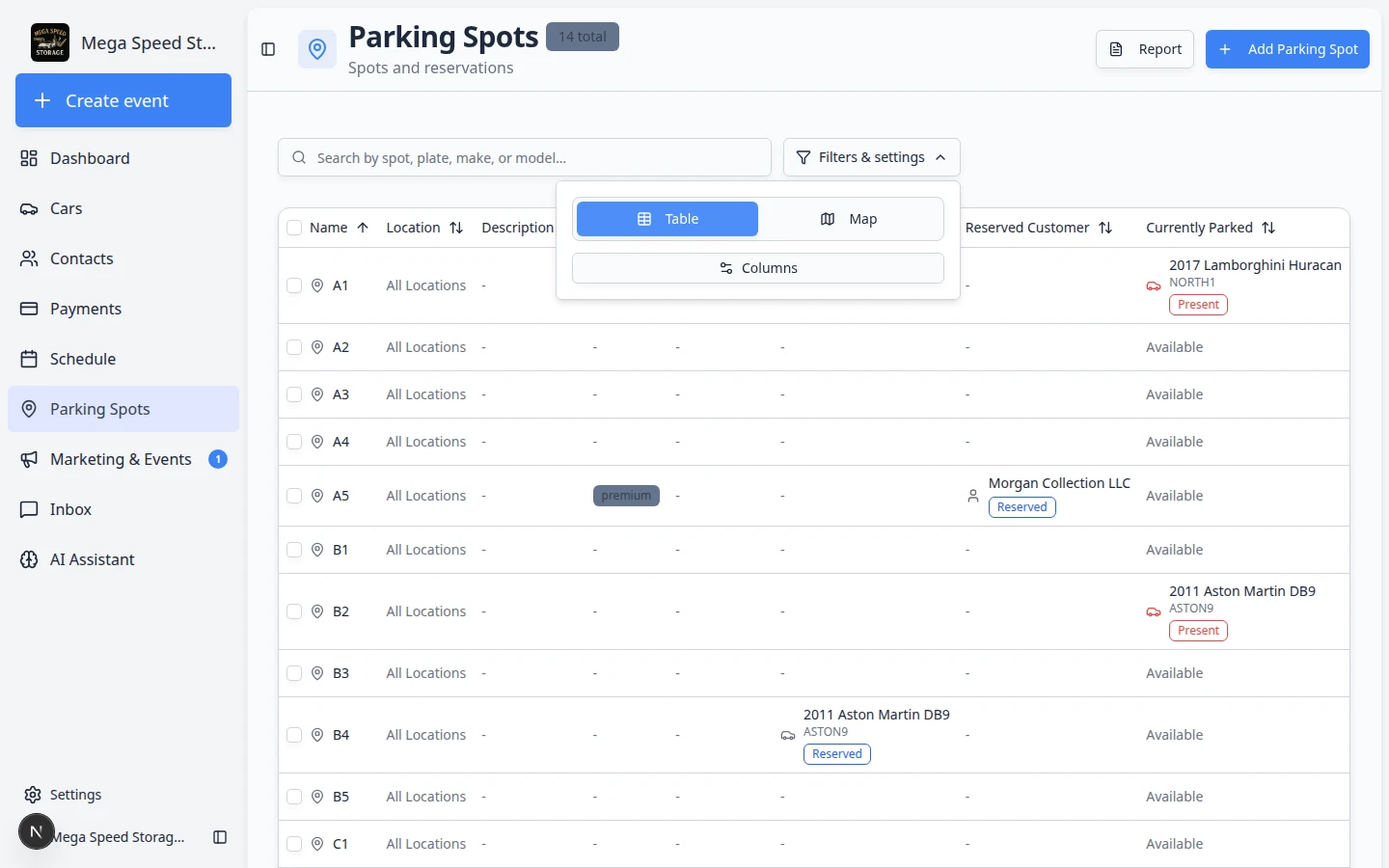Screen dimensions: 1389x868
Task: Click All Locations cell in row B3
Action: [x=425, y=673]
